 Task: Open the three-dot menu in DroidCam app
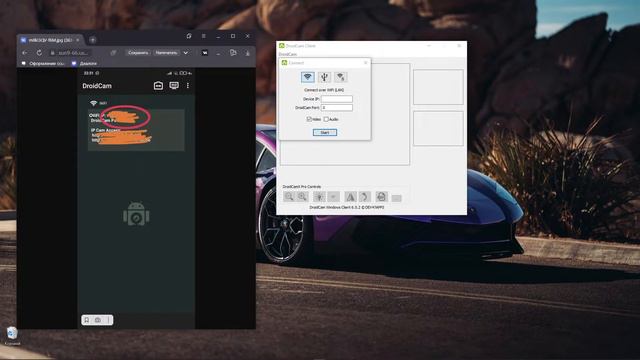pos(188,86)
